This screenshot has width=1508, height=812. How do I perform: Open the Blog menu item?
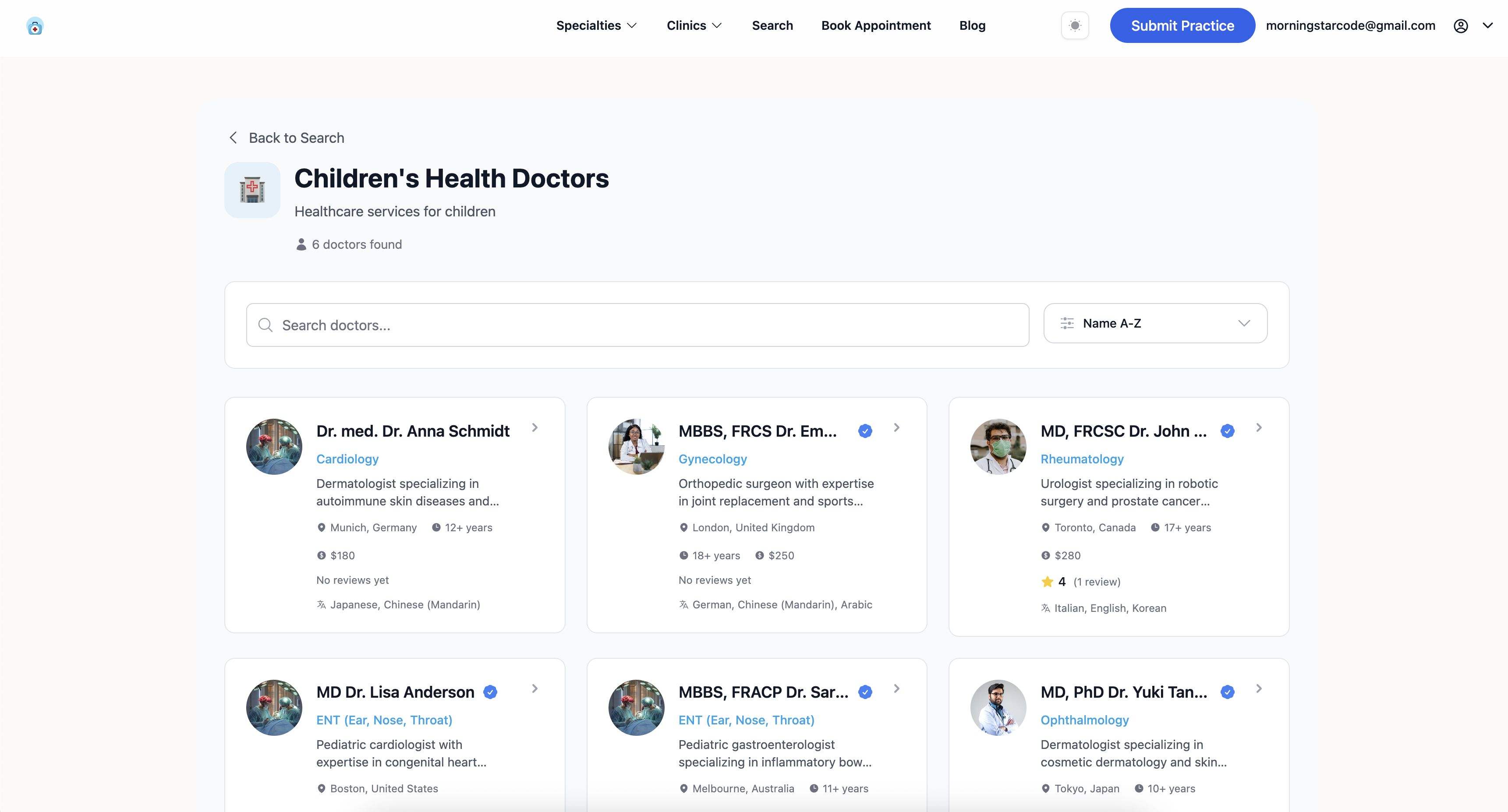[972, 26]
